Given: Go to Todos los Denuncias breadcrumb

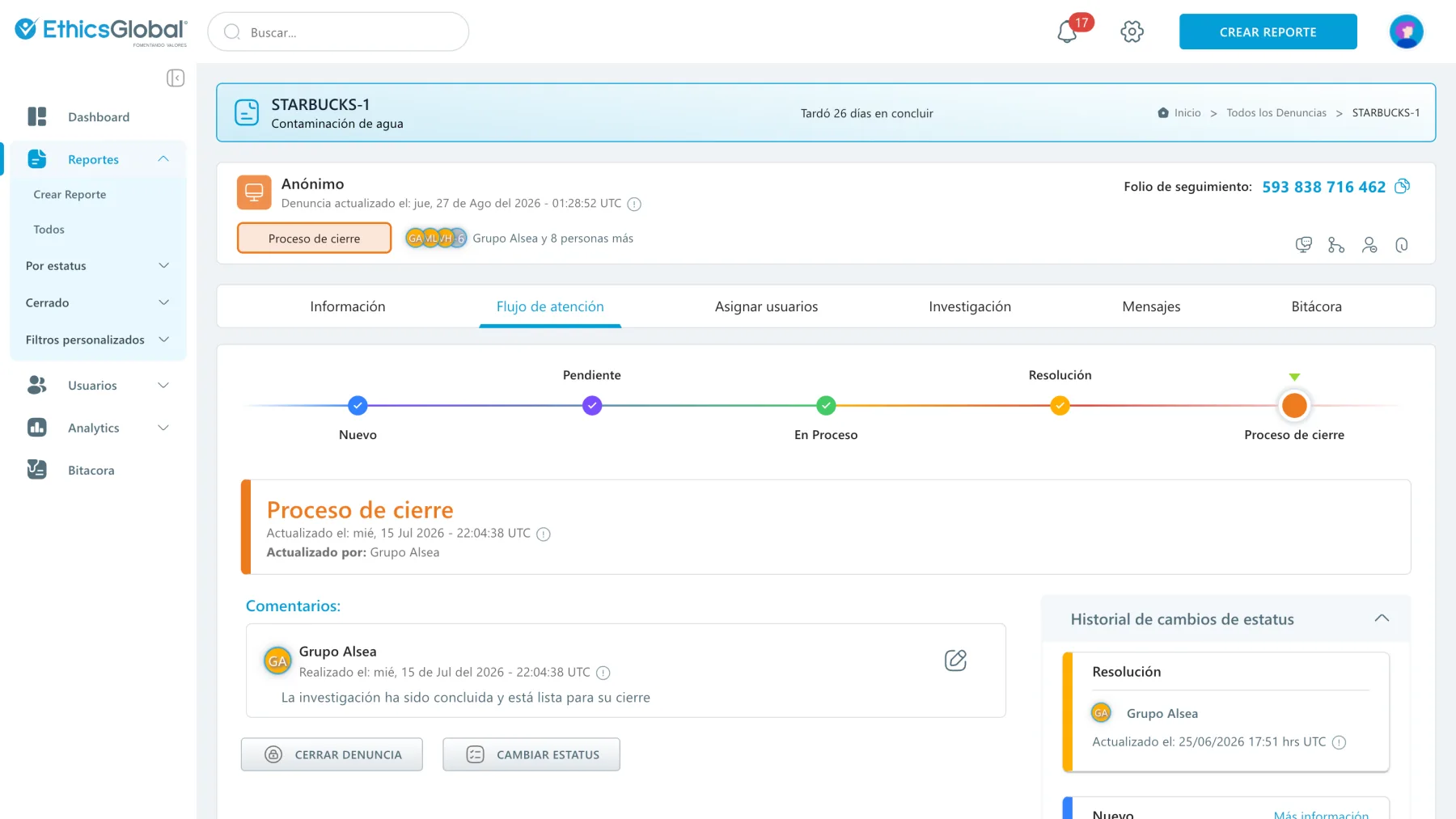Looking at the screenshot, I should tap(1276, 113).
